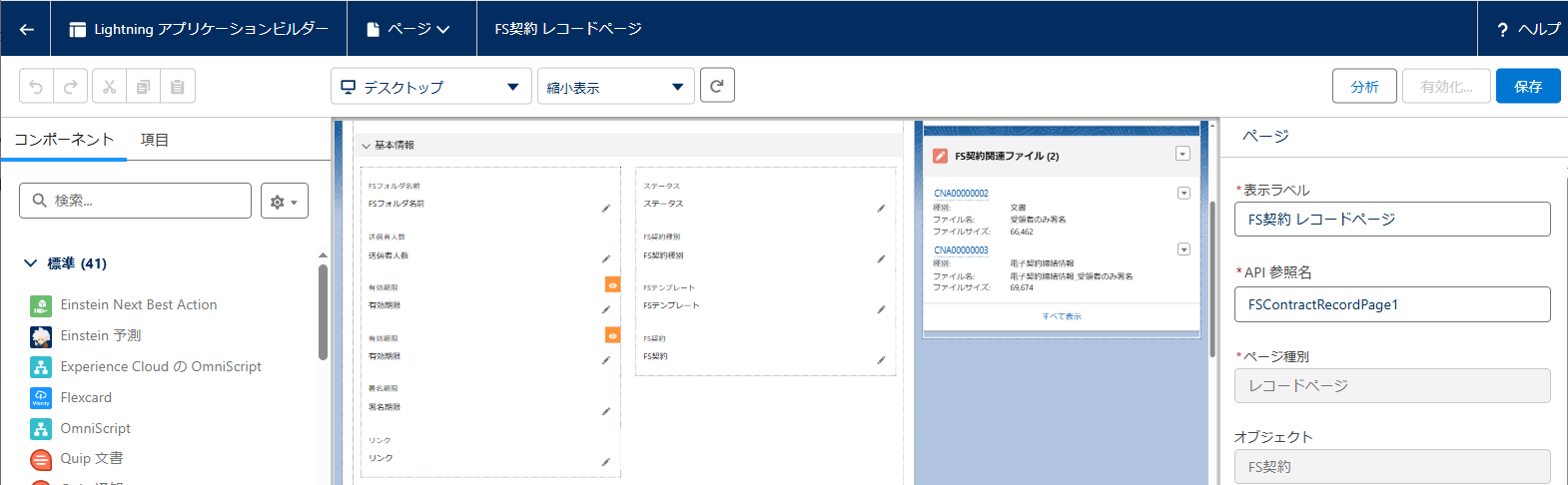This screenshot has height=485, width=1568.
Task: Select the Einstein 予測 component
Action: [100, 336]
